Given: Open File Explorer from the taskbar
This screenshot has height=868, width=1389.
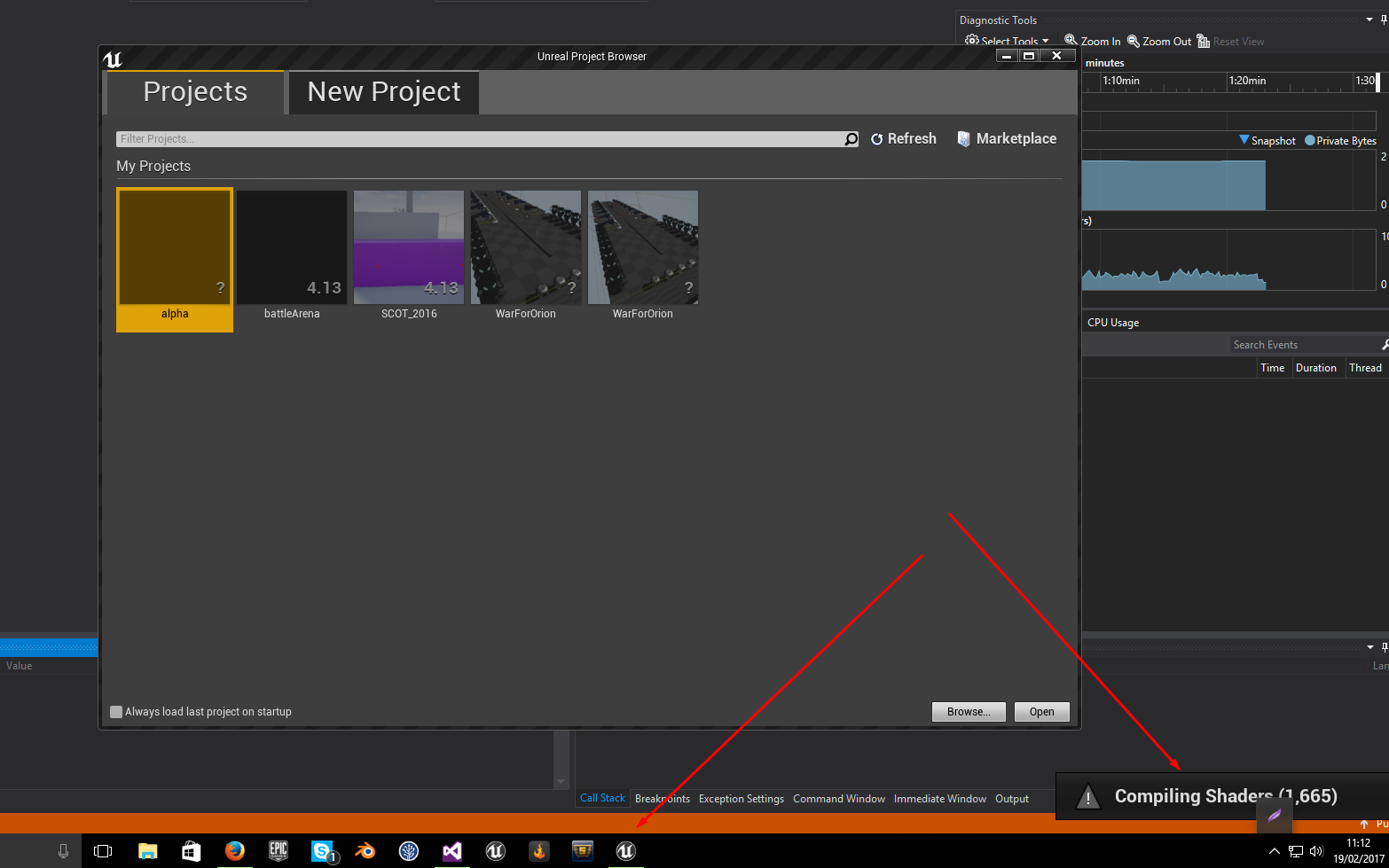Looking at the screenshot, I should (148, 851).
